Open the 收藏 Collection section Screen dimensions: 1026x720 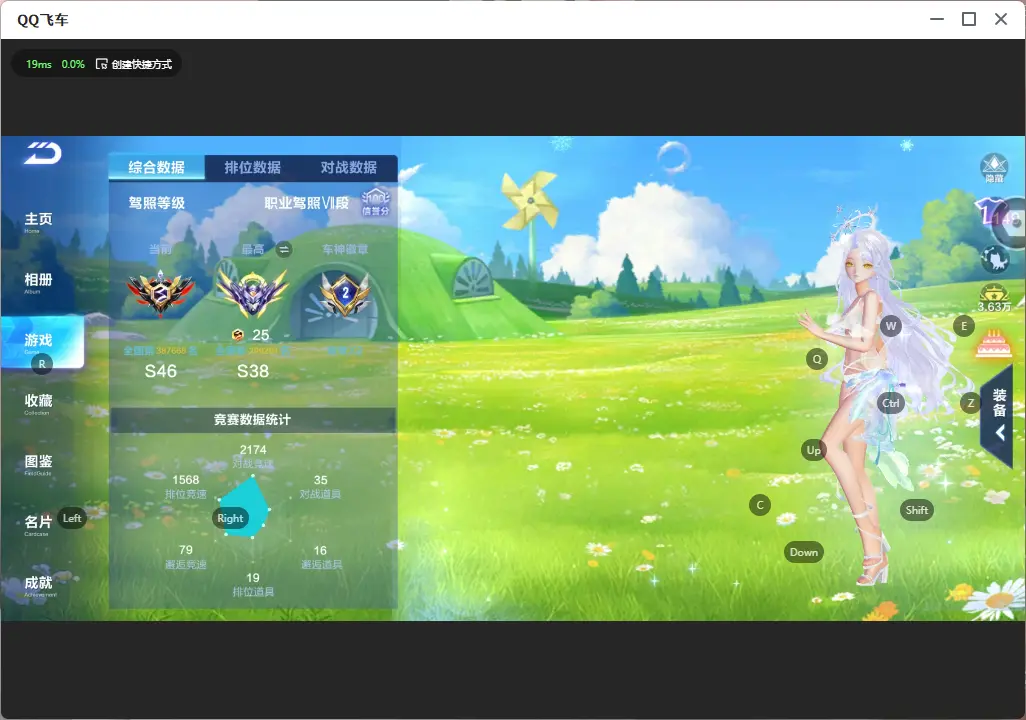(38, 403)
